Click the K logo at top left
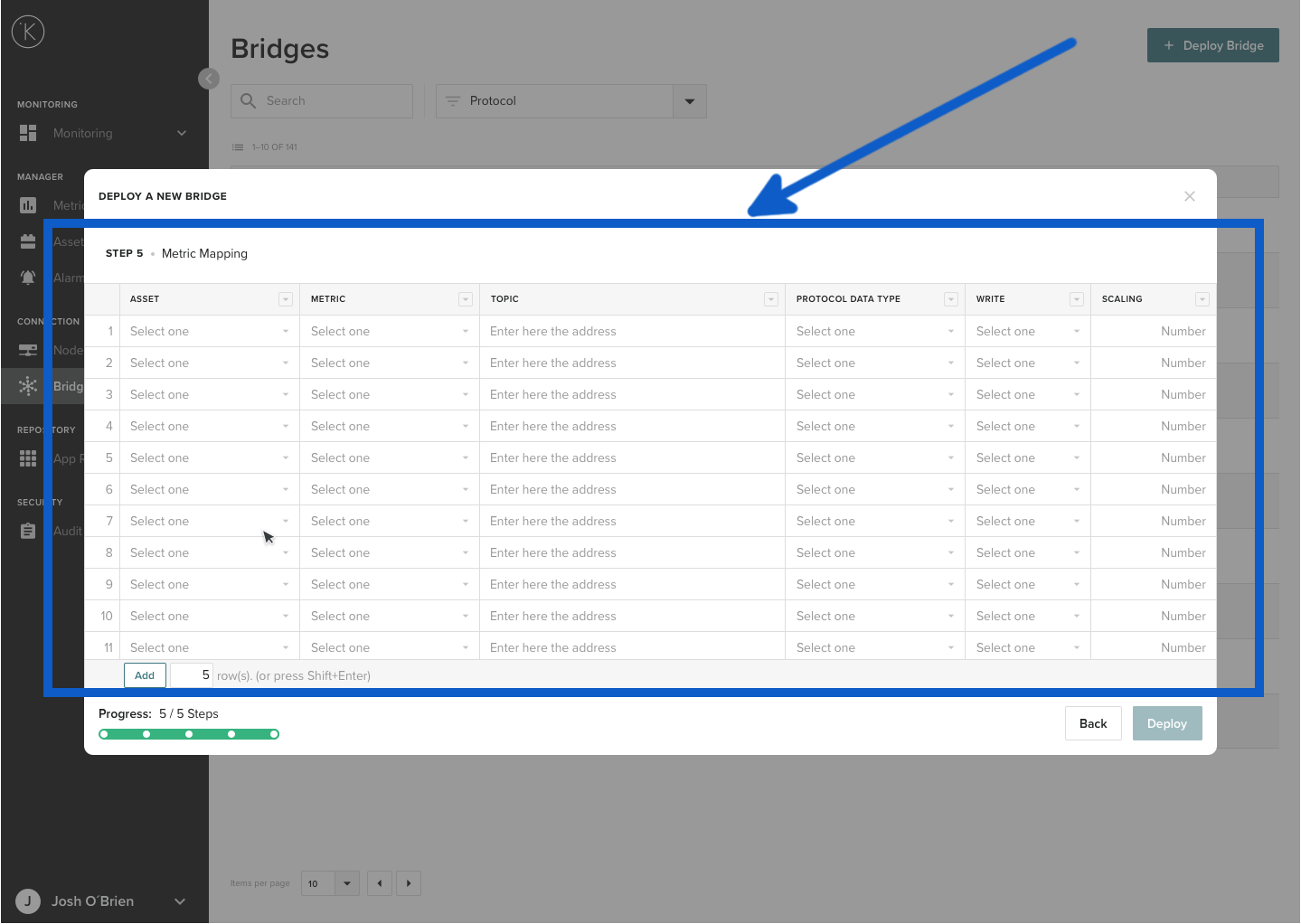This screenshot has height=924, width=1301. click(27, 31)
